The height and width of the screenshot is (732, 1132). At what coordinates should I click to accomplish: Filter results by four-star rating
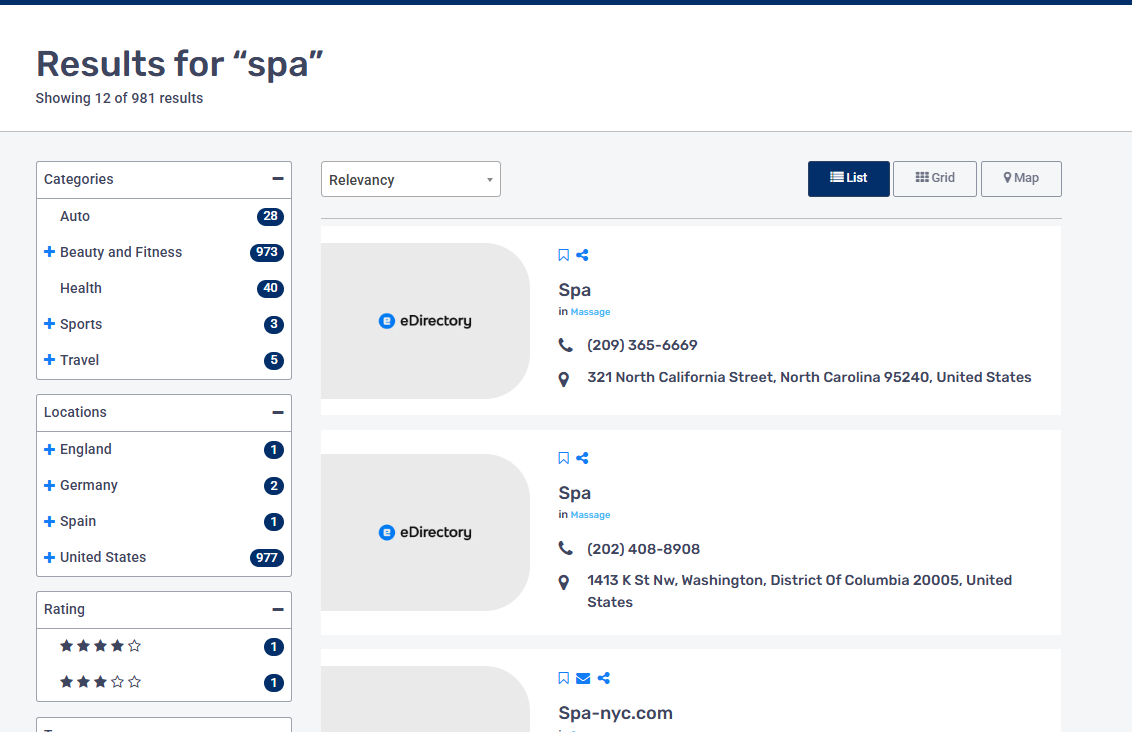(100, 645)
